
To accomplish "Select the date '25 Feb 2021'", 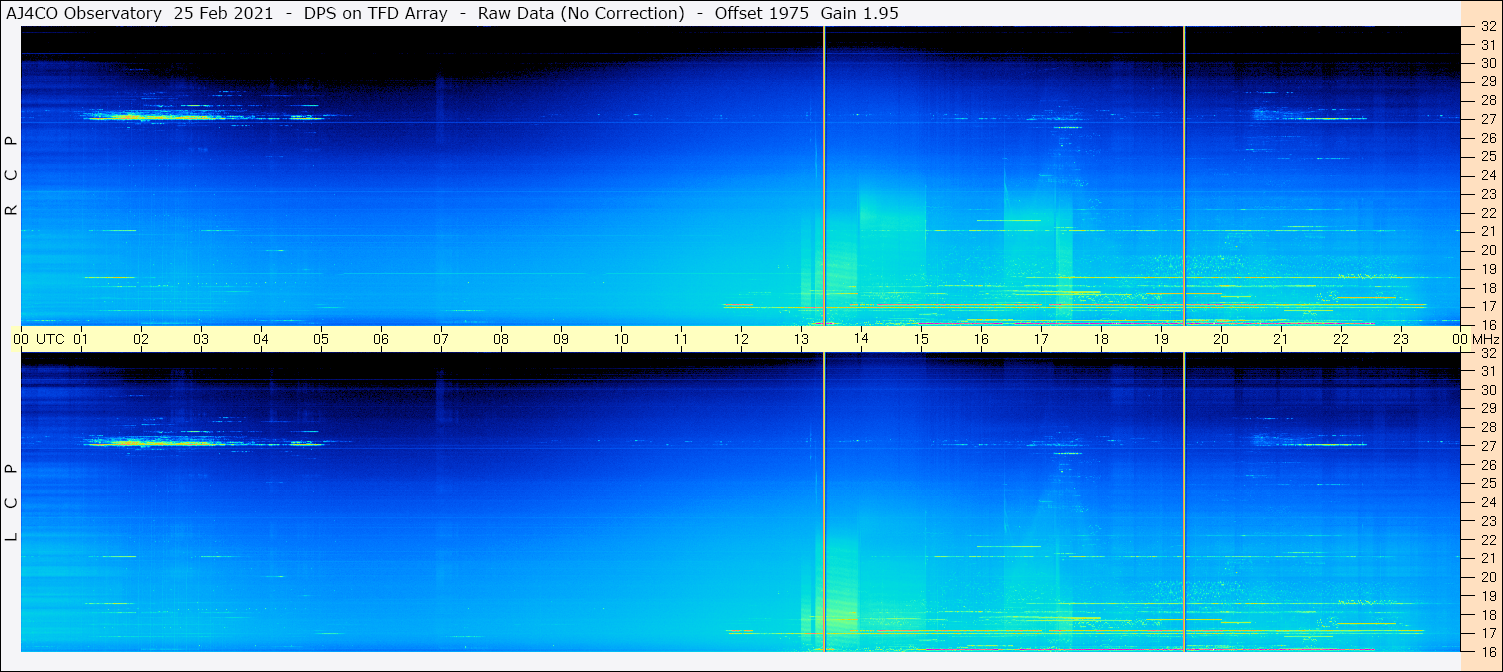I will coord(223,13).
